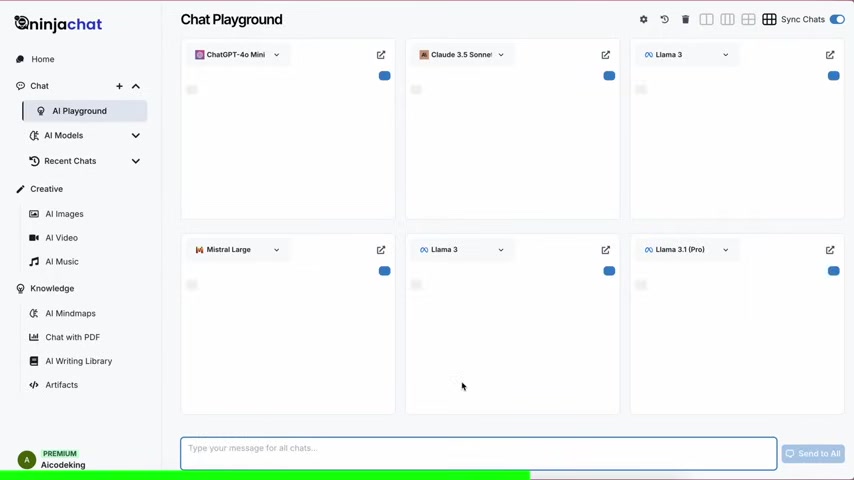Image resolution: width=854 pixels, height=480 pixels.
Task: Click the Chat with PDF icon
Action: (34, 337)
